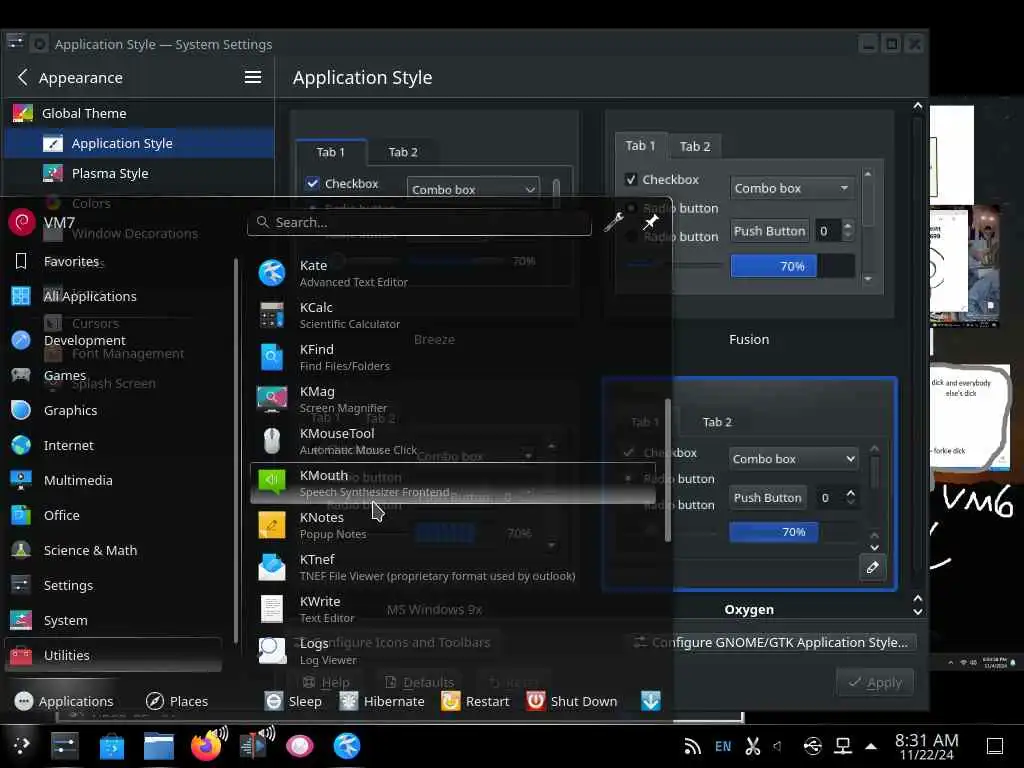Click the launcher Search field
Screen dimensions: 1024x768
pyautogui.click(x=419, y=223)
